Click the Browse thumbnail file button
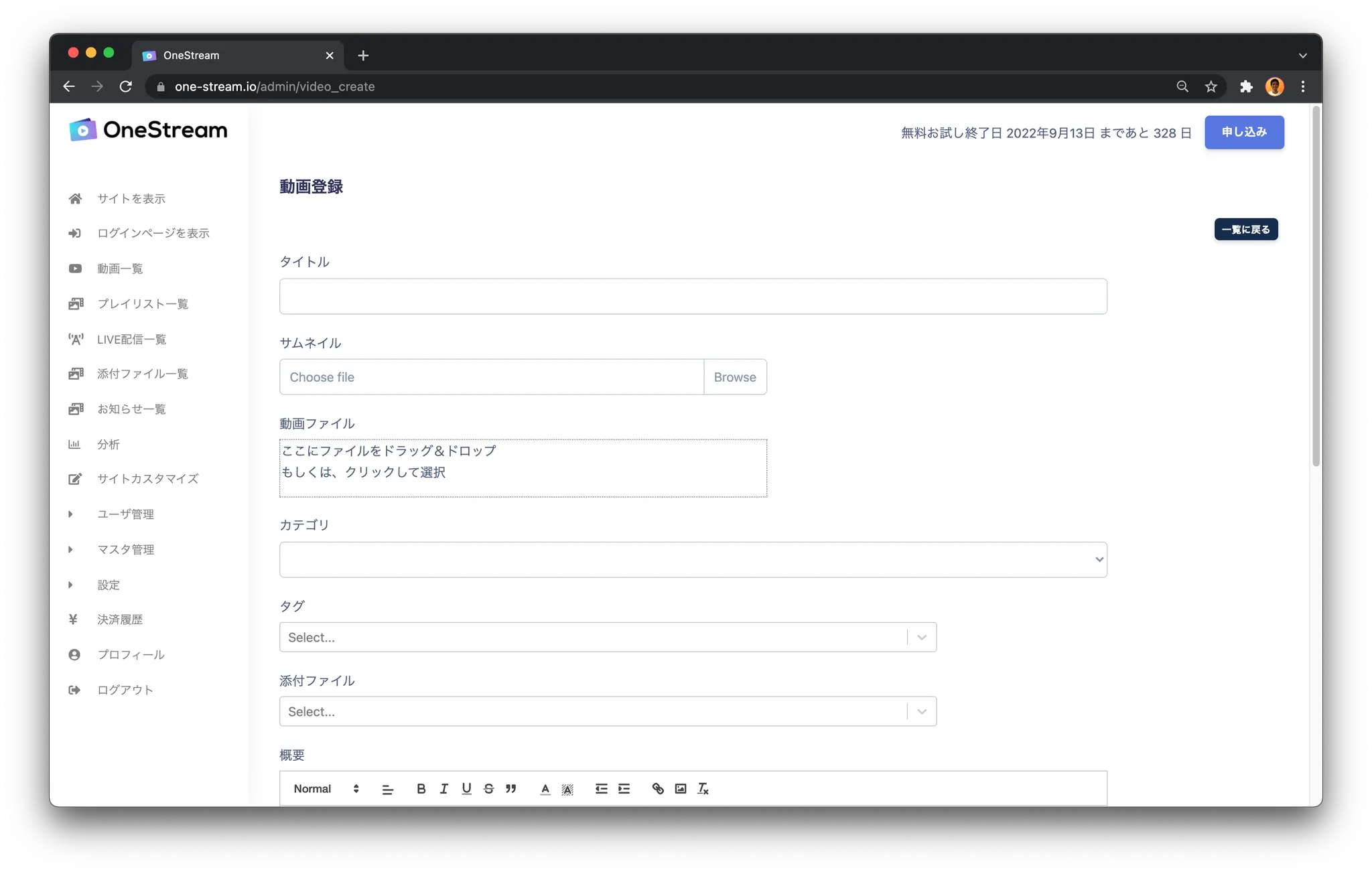 click(x=734, y=377)
